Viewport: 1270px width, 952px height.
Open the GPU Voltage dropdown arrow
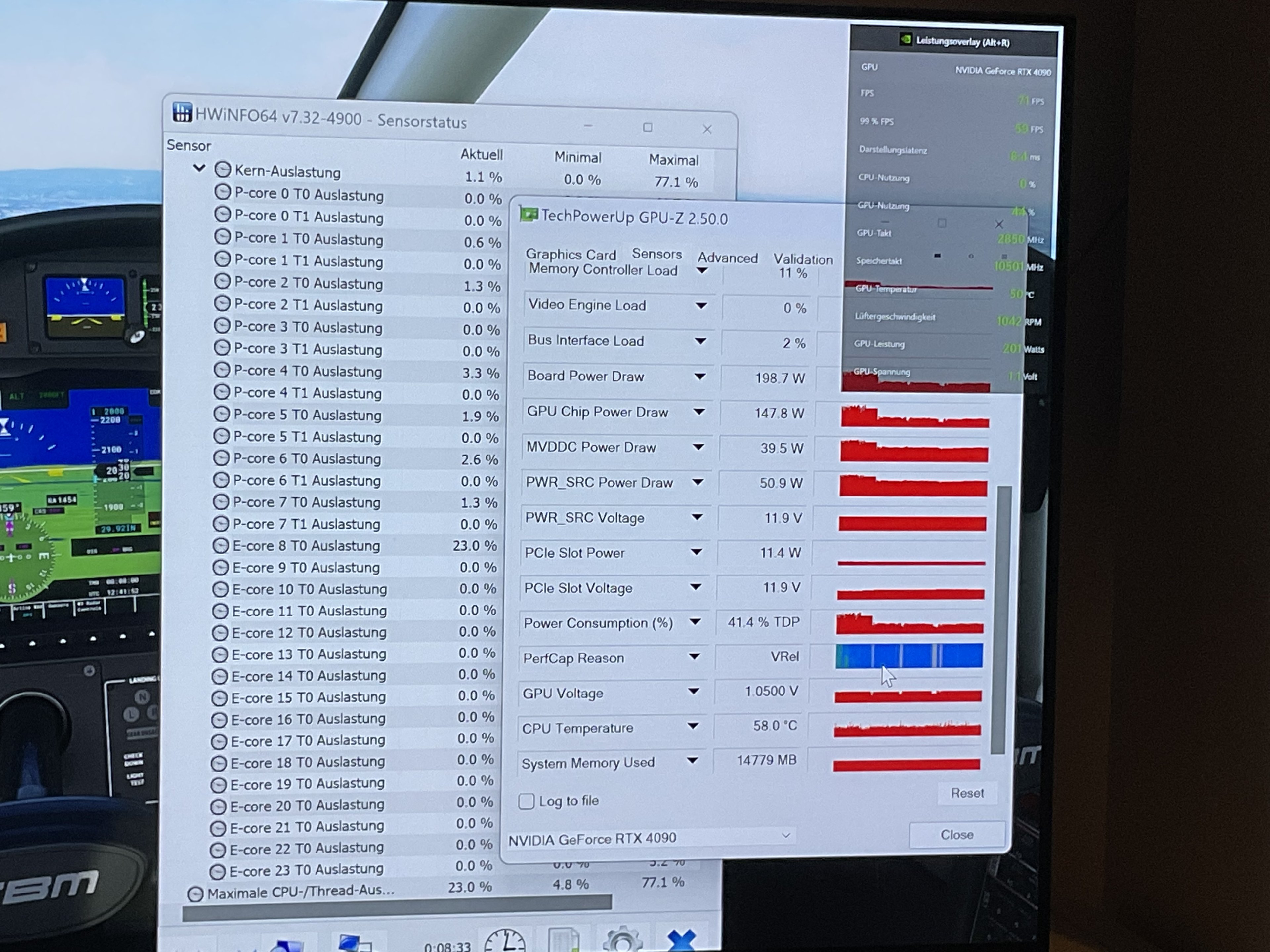[x=694, y=692]
